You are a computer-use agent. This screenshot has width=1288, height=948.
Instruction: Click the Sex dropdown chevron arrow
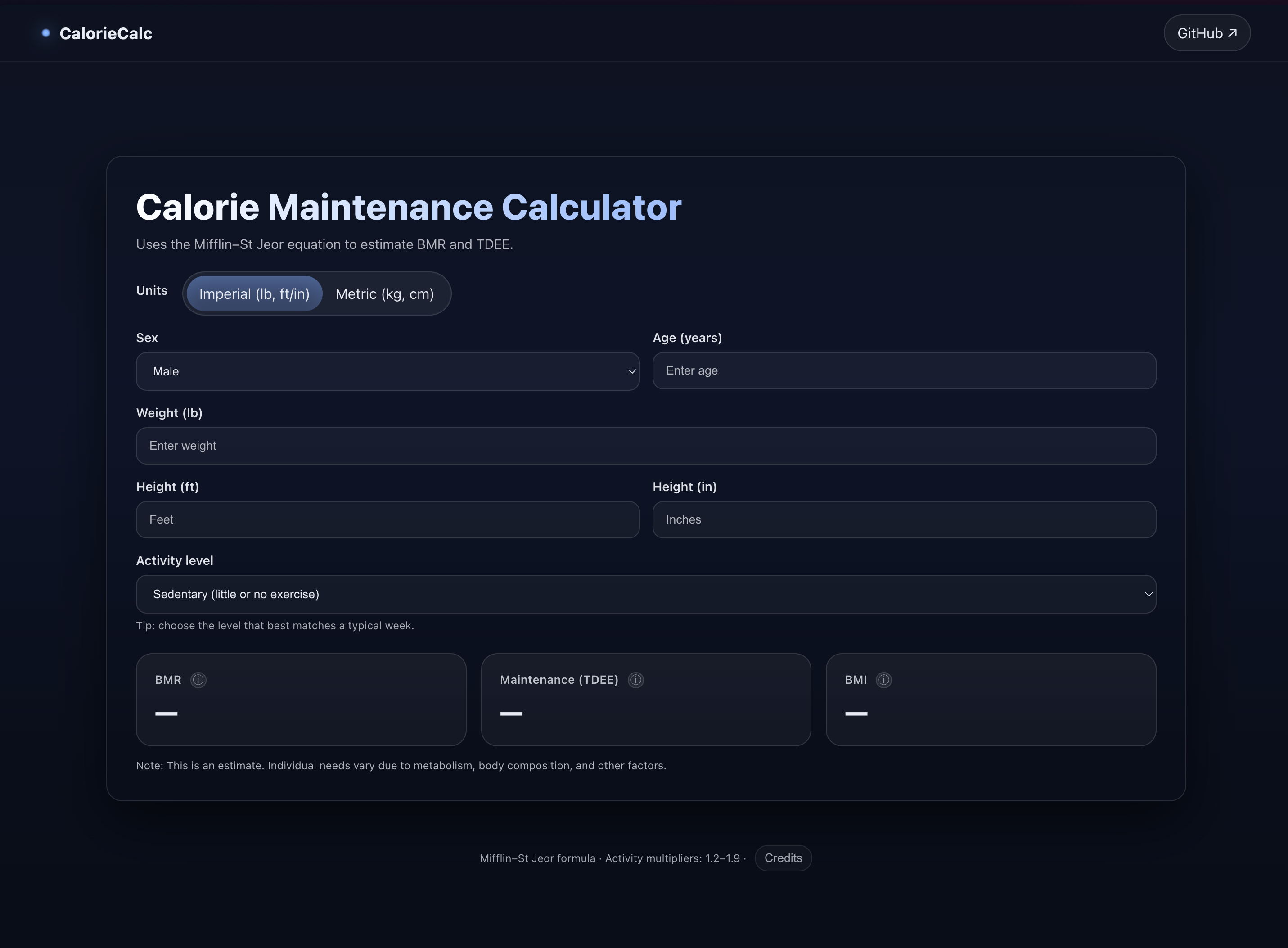click(x=632, y=371)
